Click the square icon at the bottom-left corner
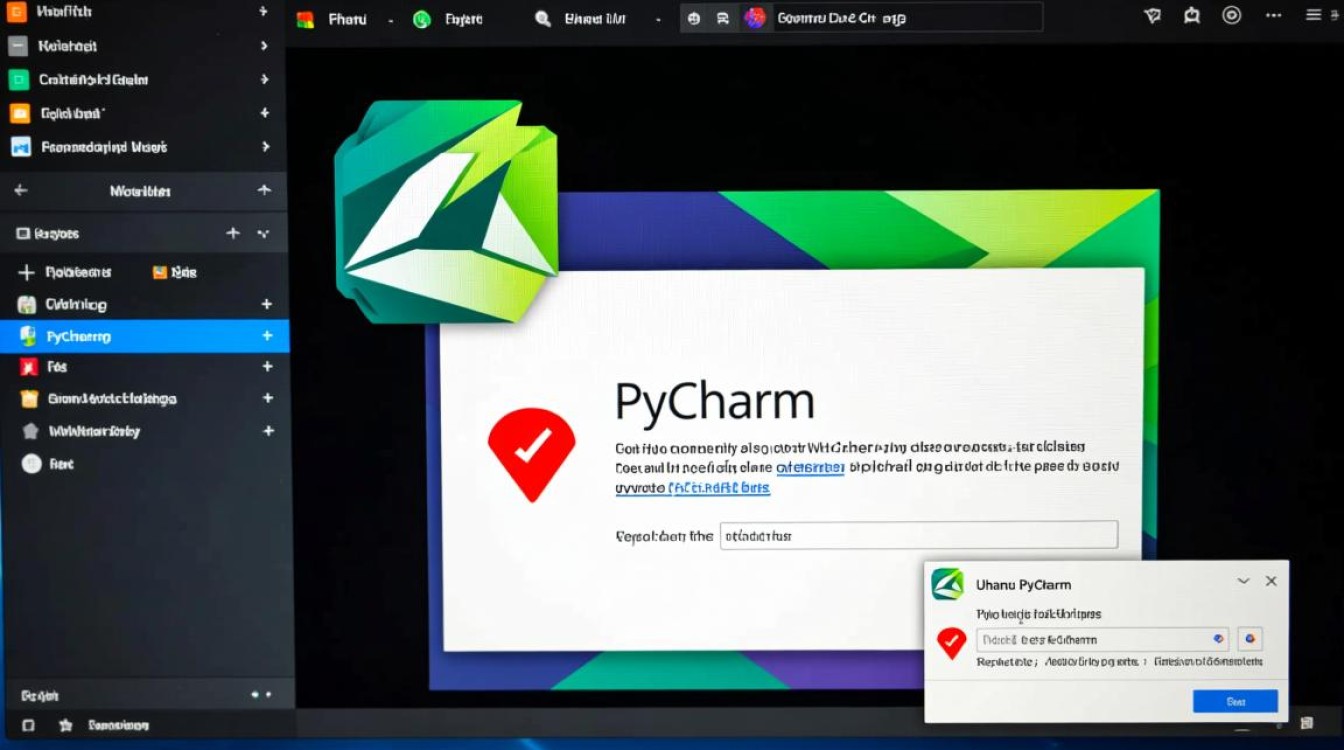This screenshot has width=1344, height=750. point(28,725)
